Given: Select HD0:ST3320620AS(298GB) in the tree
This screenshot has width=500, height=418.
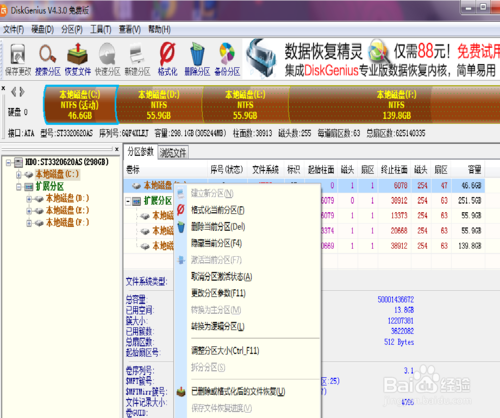Looking at the screenshot, I should [67, 162].
